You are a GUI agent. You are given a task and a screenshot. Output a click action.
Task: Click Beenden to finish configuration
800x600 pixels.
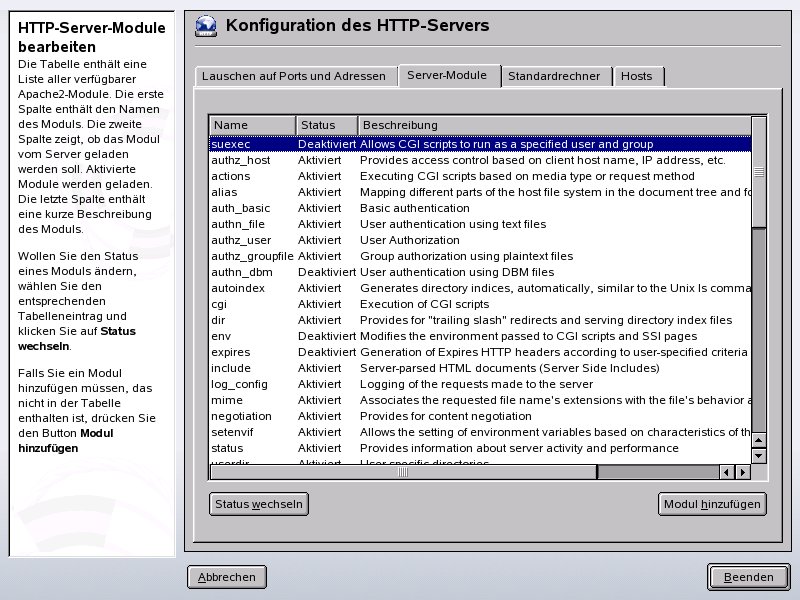point(748,576)
